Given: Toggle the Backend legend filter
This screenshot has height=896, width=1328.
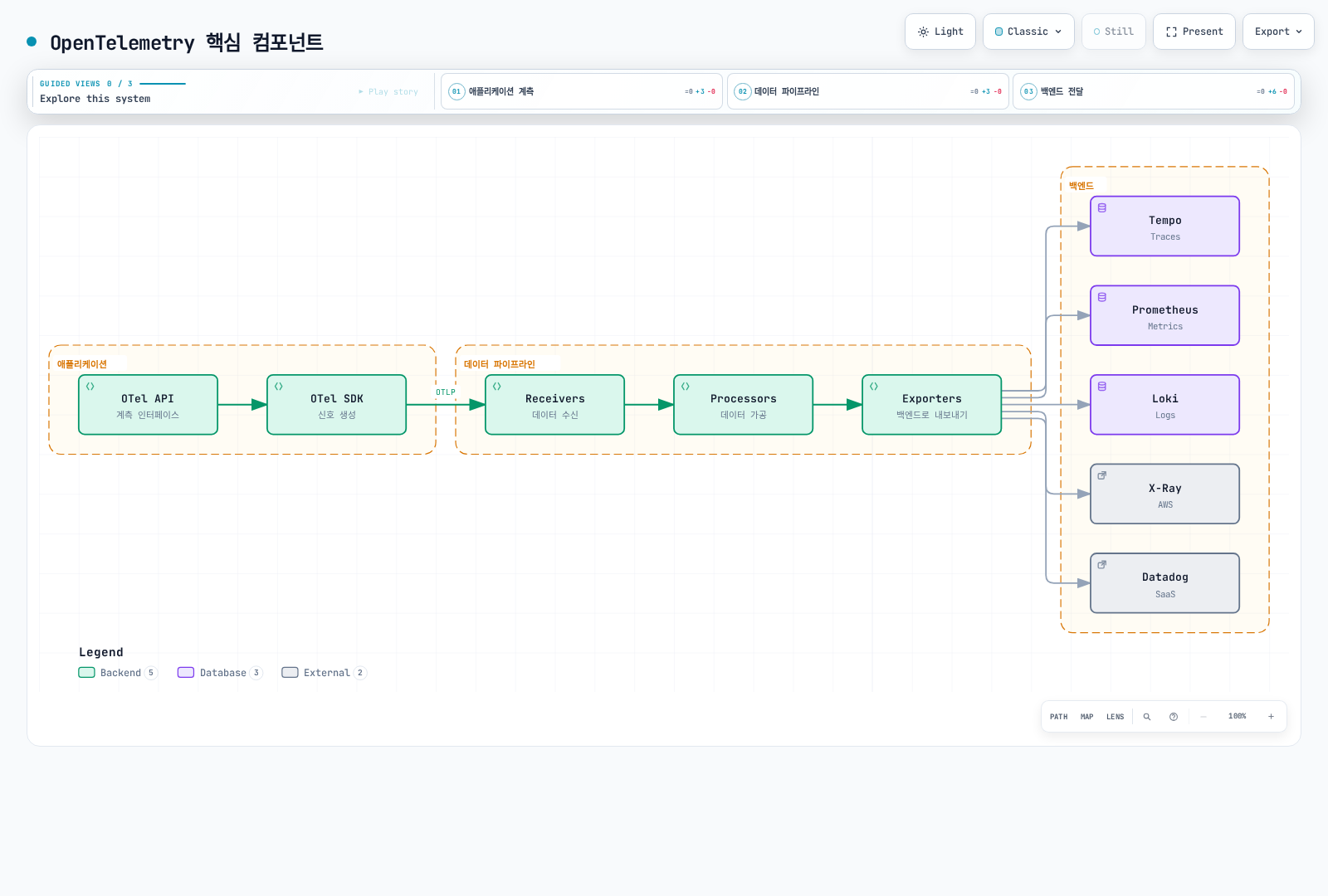Looking at the screenshot, I should click(118, 673).
